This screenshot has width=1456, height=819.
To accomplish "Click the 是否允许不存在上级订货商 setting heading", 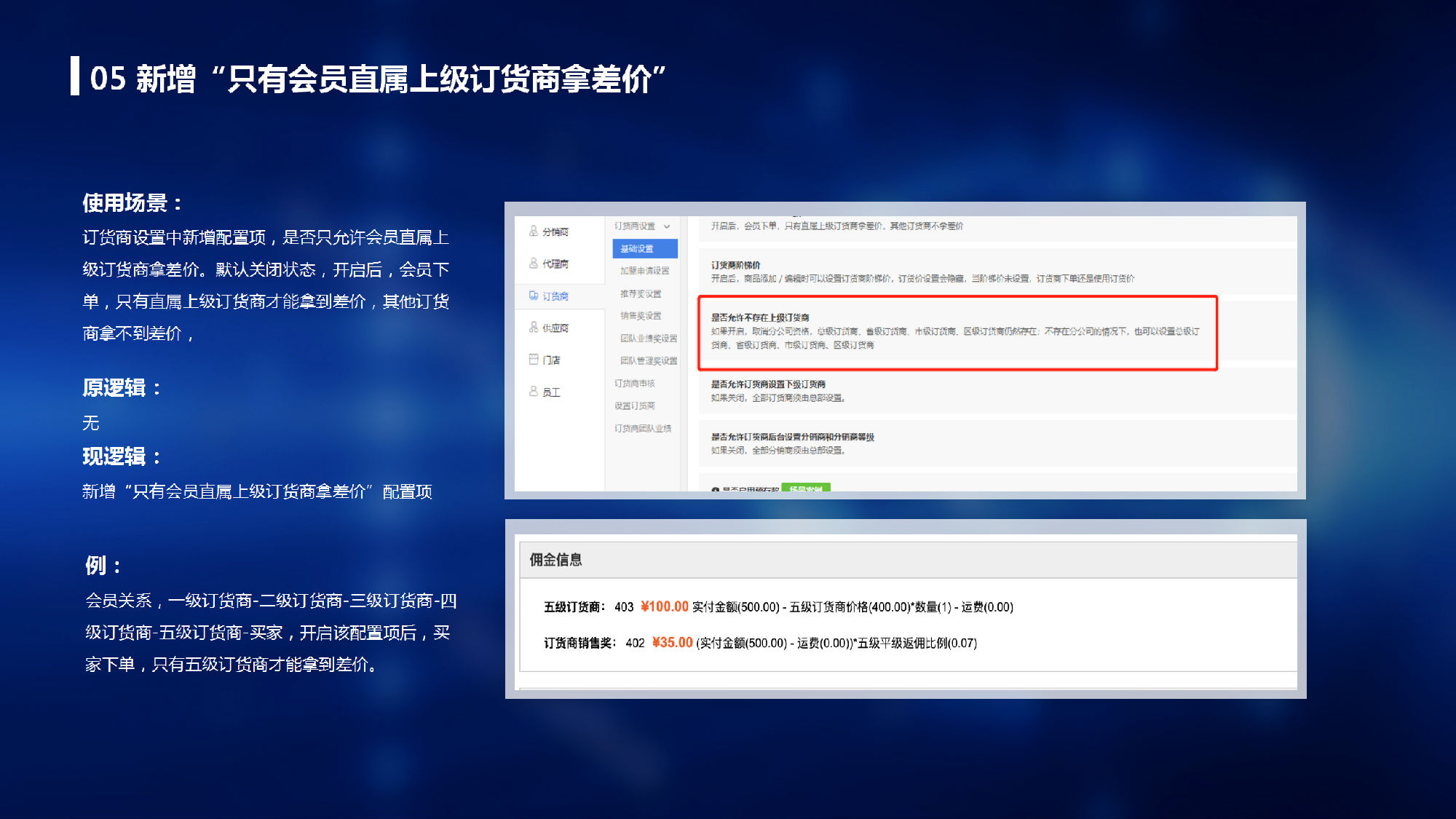I will point(760,317).
